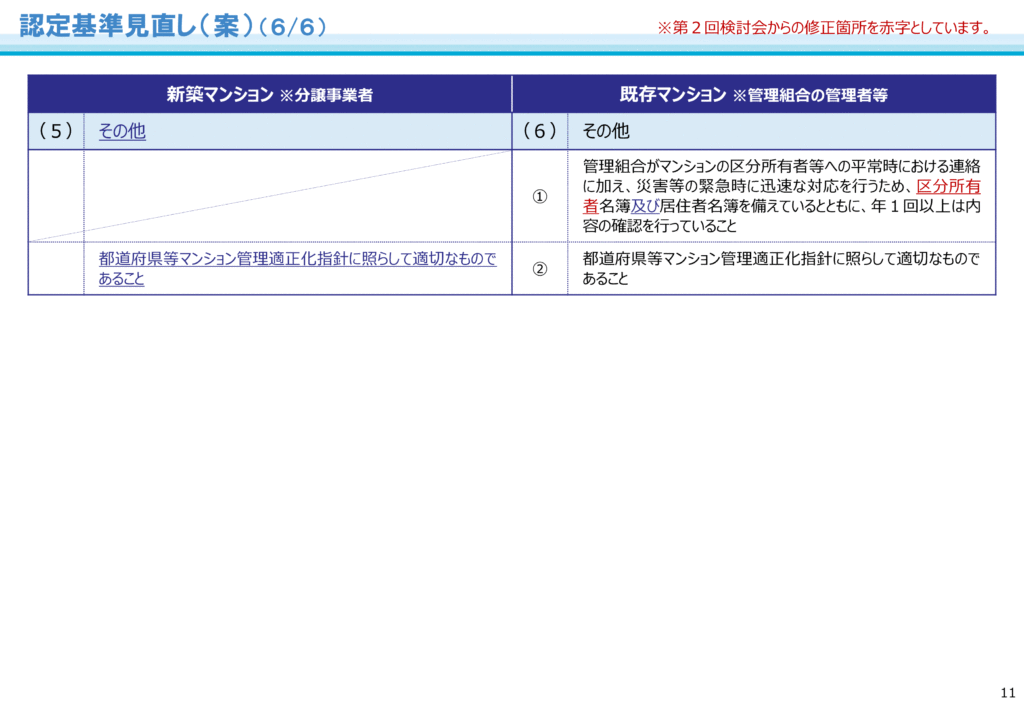Click the plain その他 heading beside (6)
This screenshot has height=709, width=1024.
point(606,131)
